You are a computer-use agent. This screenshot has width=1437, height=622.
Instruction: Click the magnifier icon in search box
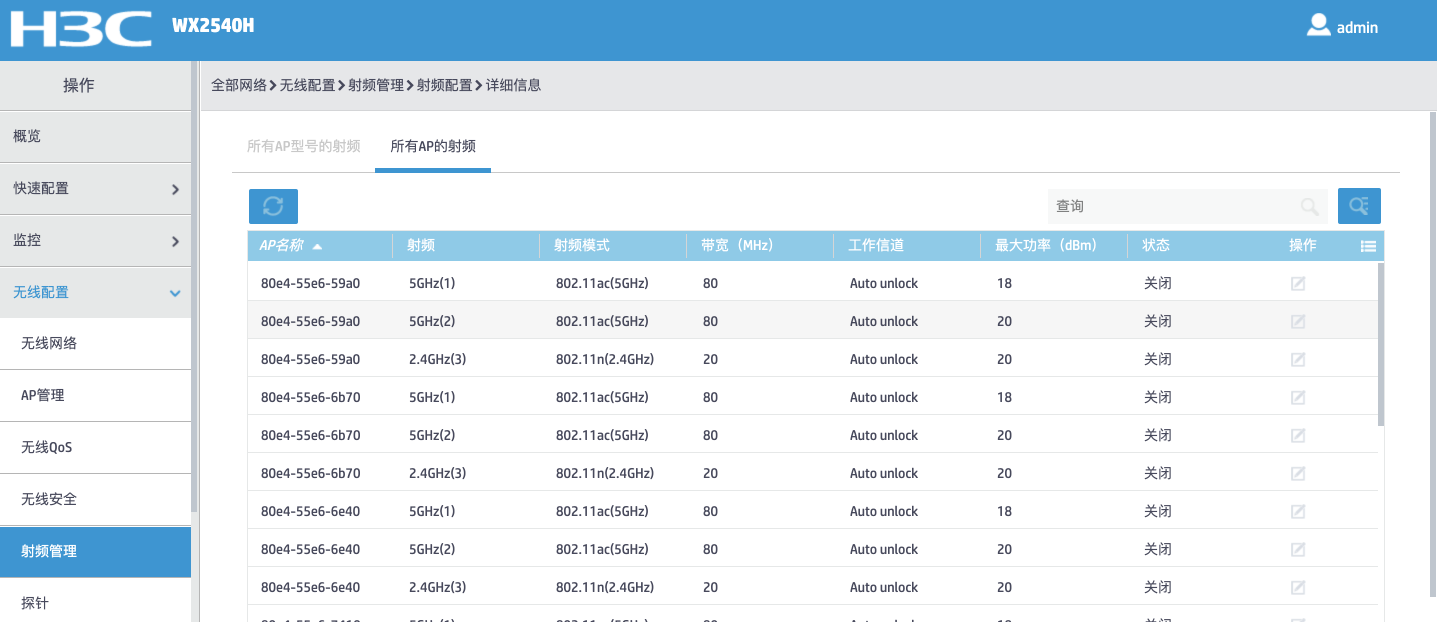point(1309,206)
